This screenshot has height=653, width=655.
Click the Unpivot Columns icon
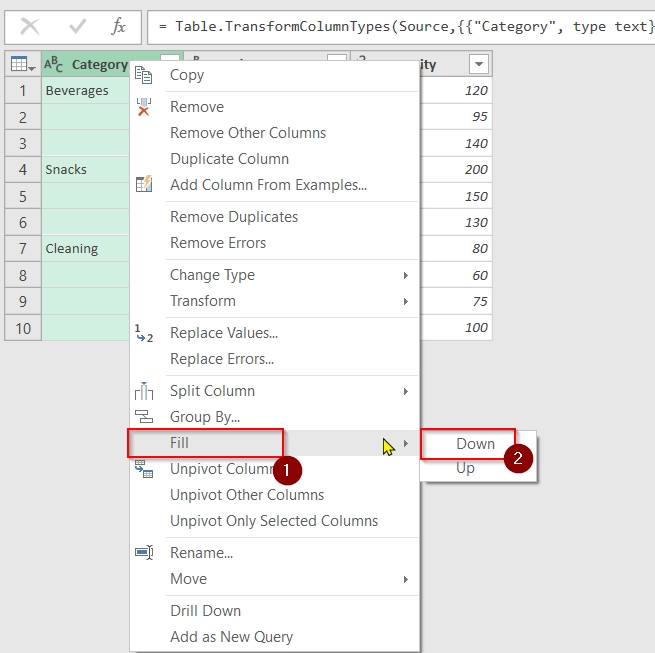tap(144, 469)
